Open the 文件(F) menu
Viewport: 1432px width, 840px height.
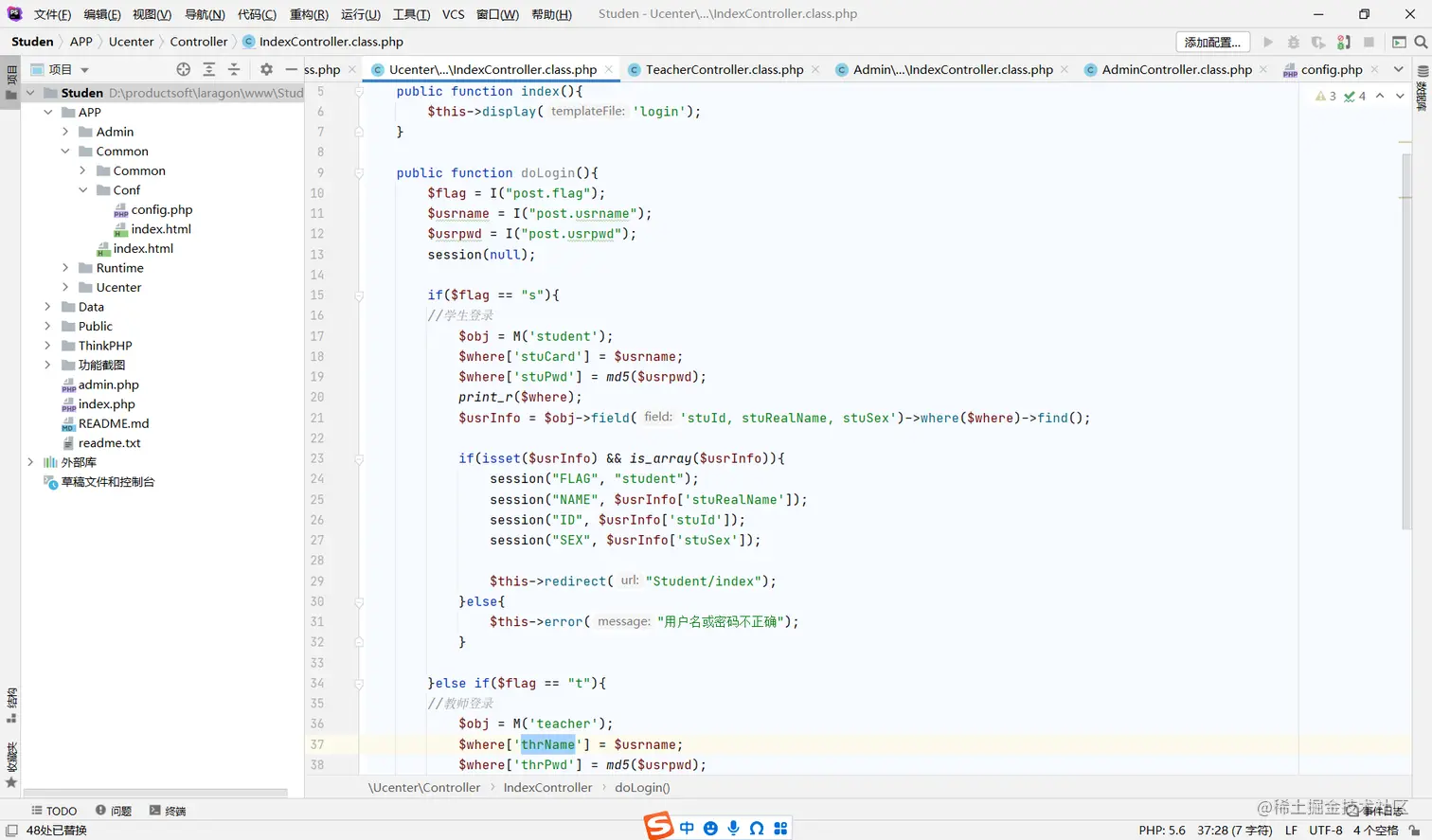click(x=52, y=14)
